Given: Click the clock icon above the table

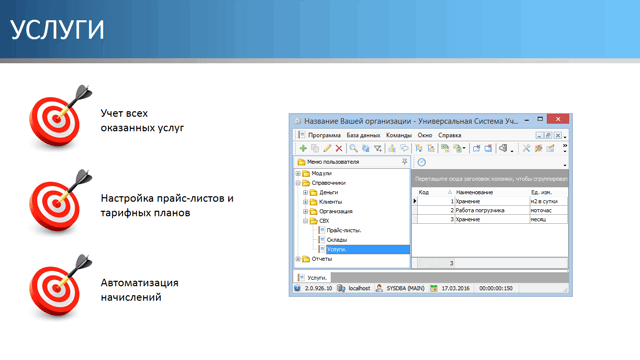Looking at the screenshot, I should [x=422, y=162].
